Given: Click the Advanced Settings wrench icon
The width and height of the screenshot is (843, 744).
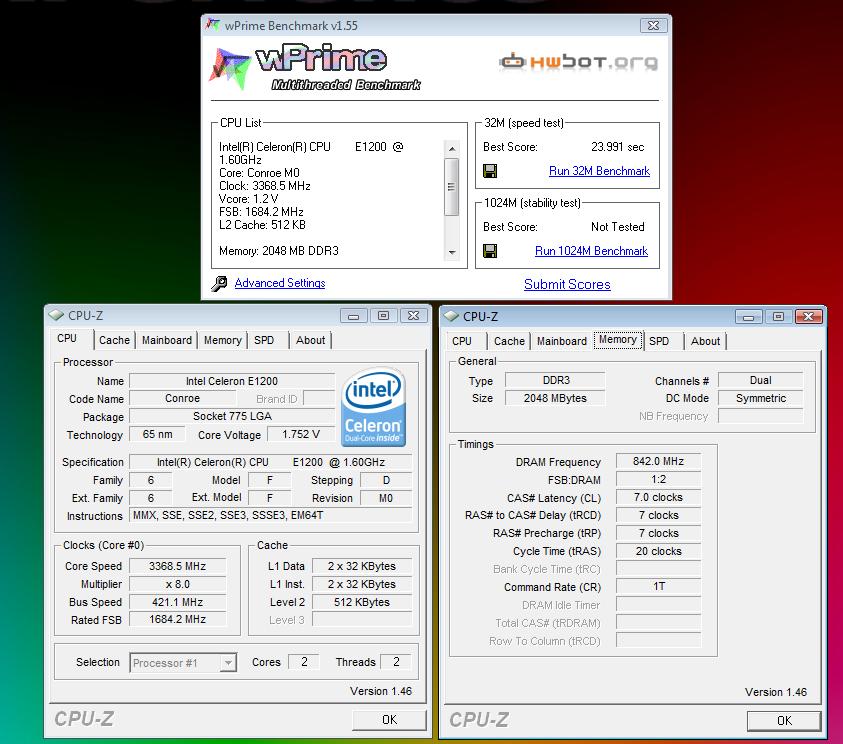Looking at the screenshot, I should (219, 283).
